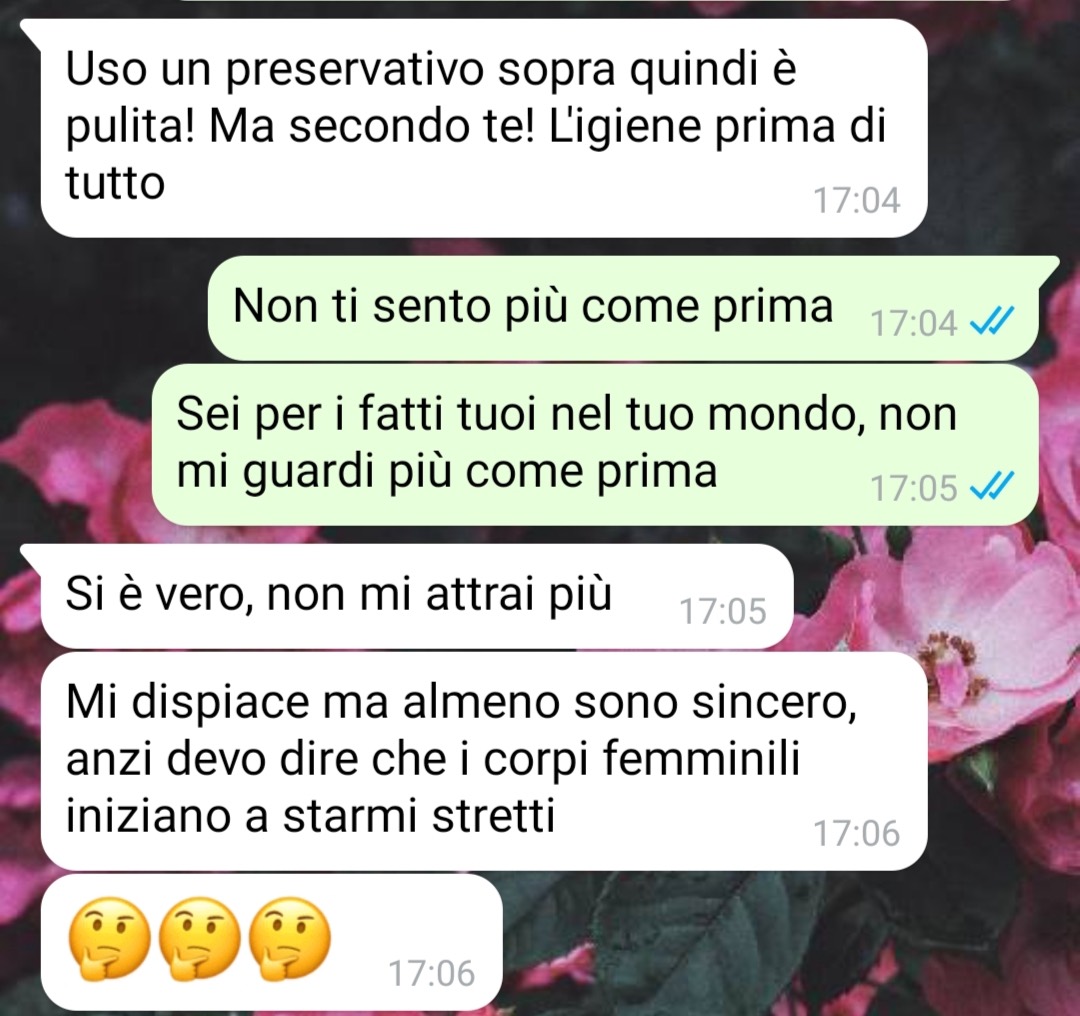
Task: Tap the 17:05 timestamp on 'non mi attrai più'
Action: tap(723, 611)
